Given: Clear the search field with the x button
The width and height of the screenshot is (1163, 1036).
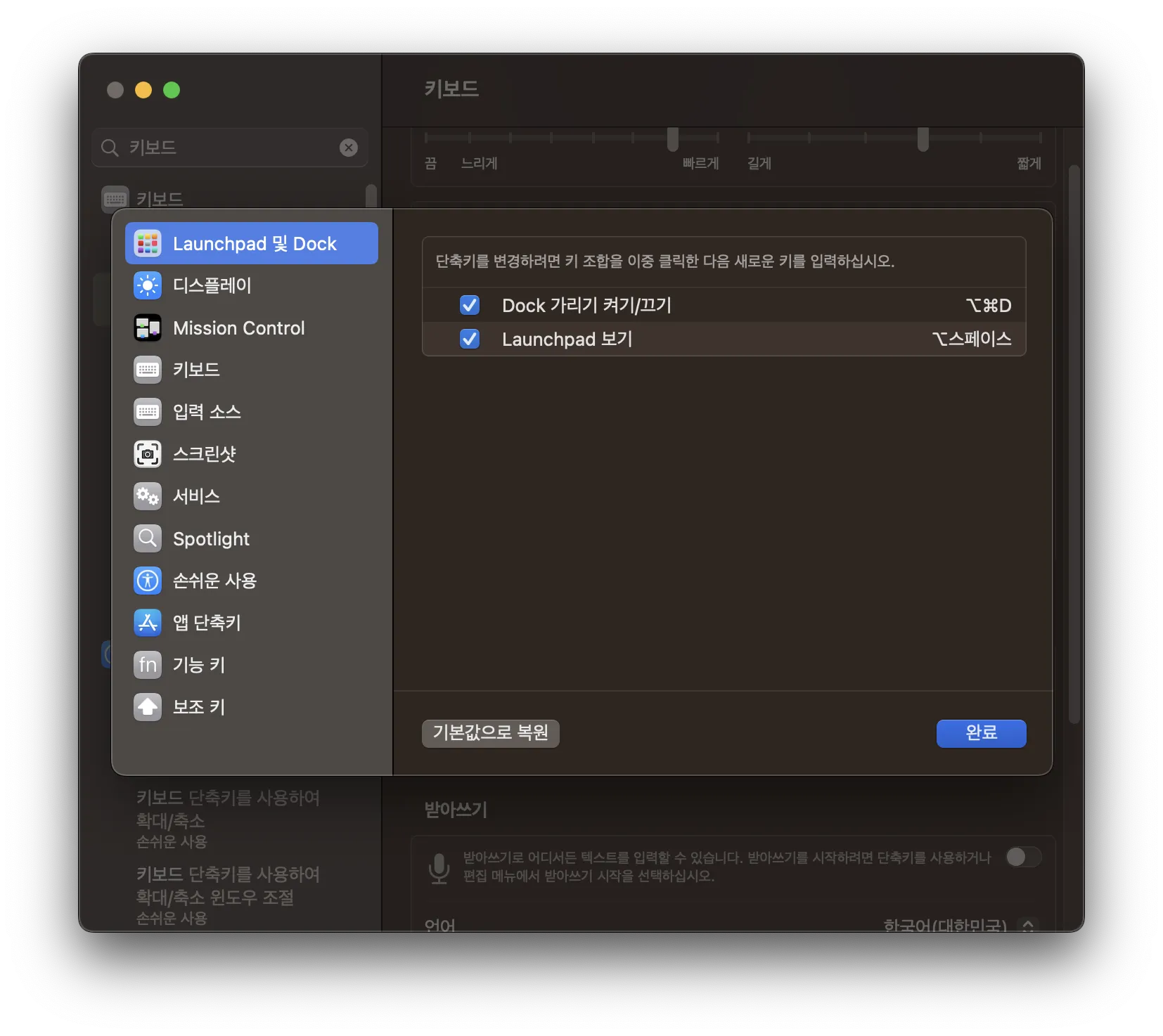Looking at the screenshot, I should (x=349, y=148).
